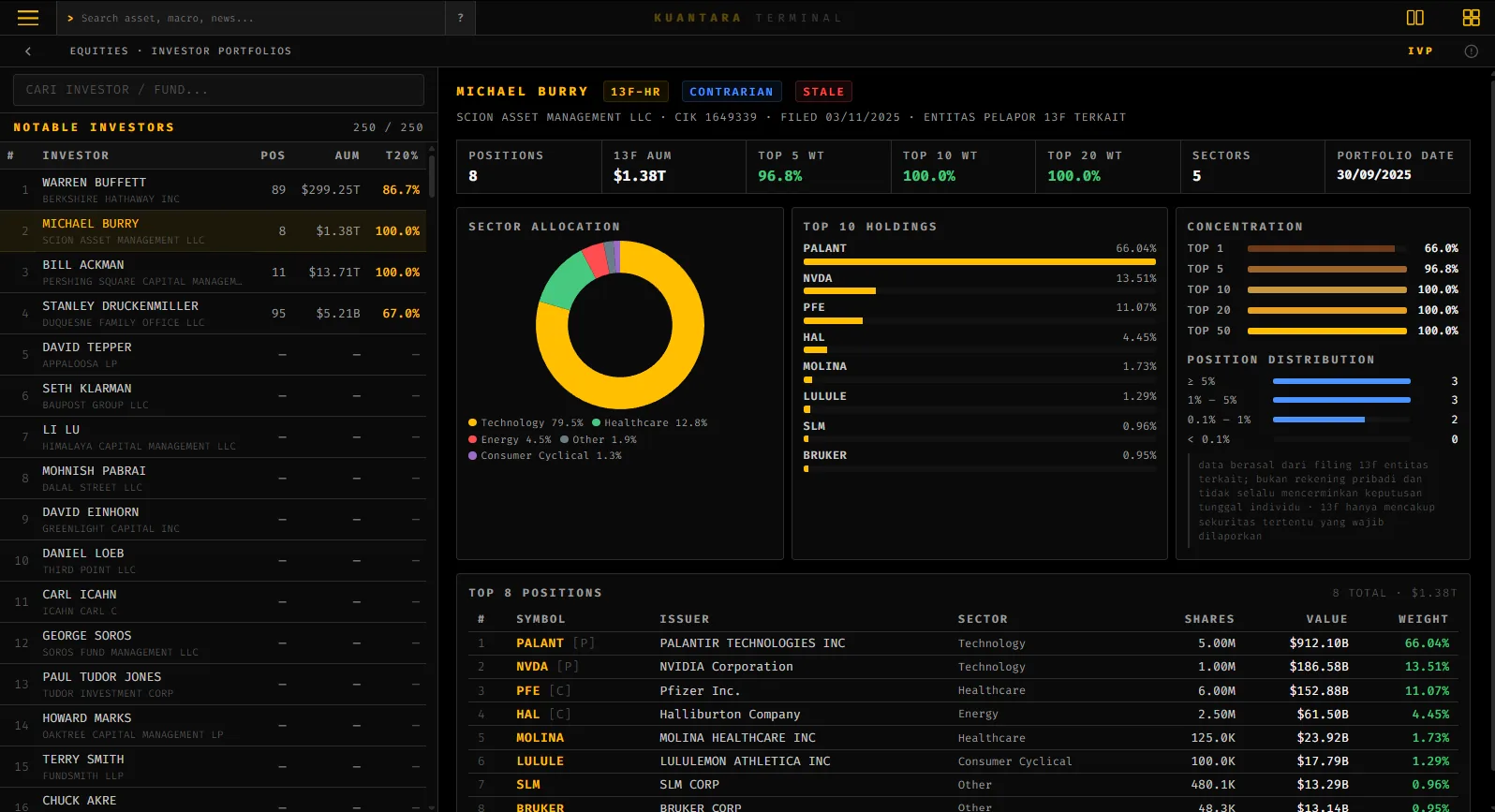
Task: Sort positions by ISSUER column
Action: (685, 619)
